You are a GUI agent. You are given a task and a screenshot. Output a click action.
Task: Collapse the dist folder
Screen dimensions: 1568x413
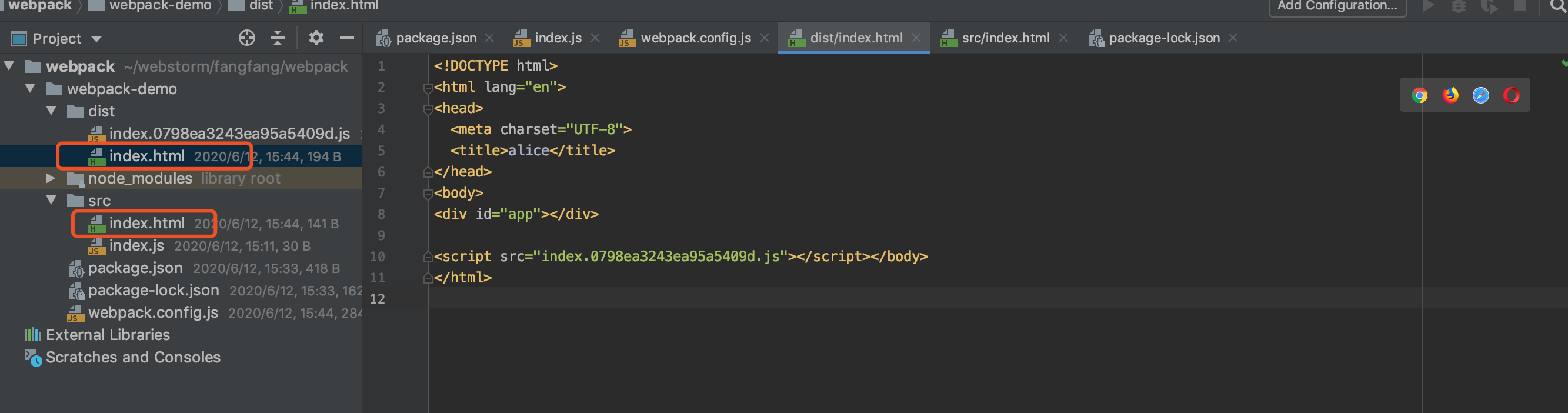click(x=52, y=111)
